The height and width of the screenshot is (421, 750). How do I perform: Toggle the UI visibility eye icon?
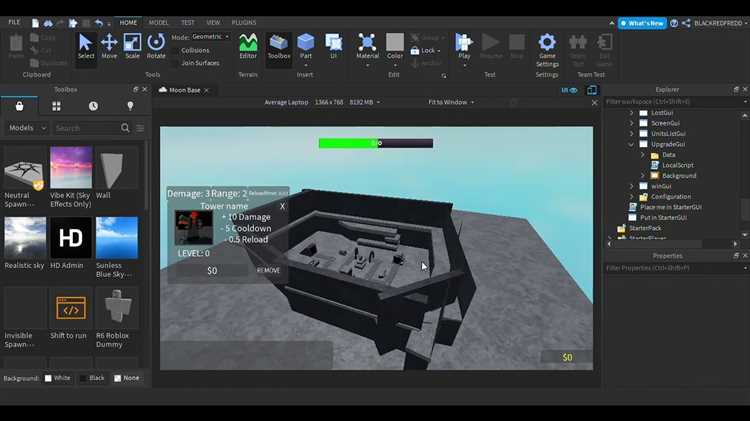pos(569,90)
